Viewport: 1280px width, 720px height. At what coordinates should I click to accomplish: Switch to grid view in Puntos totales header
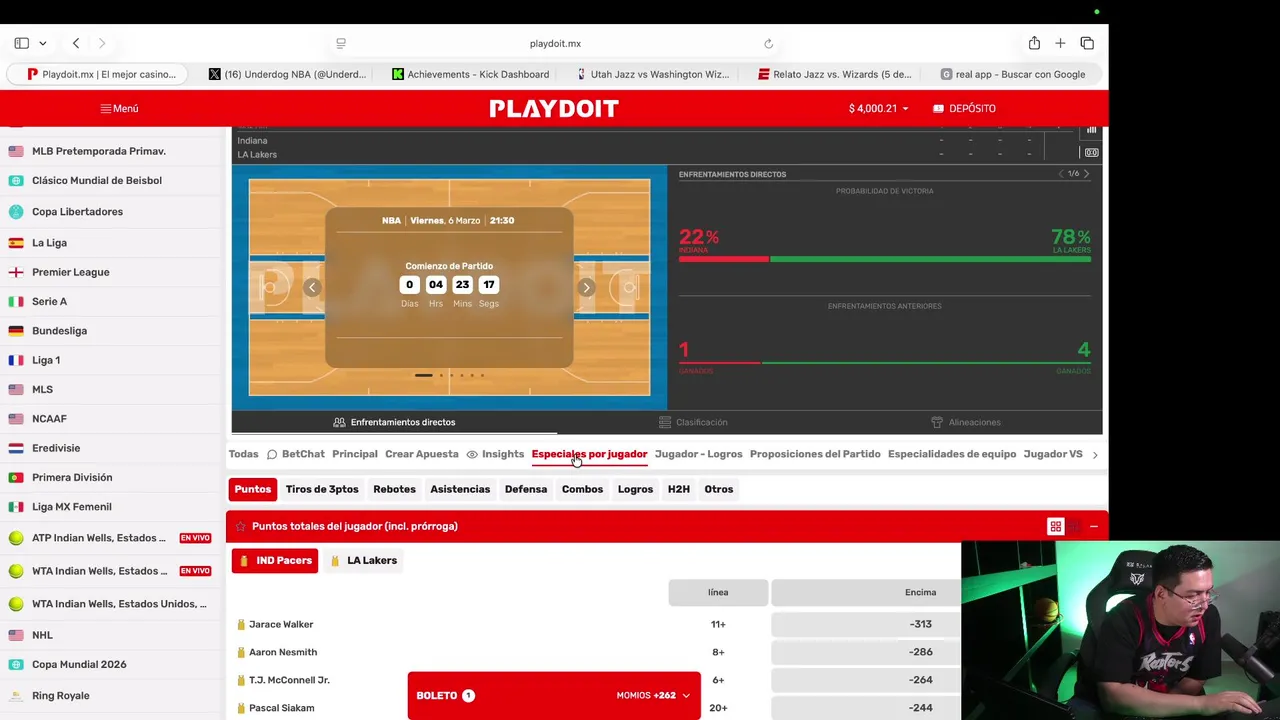click(1055, 526)
